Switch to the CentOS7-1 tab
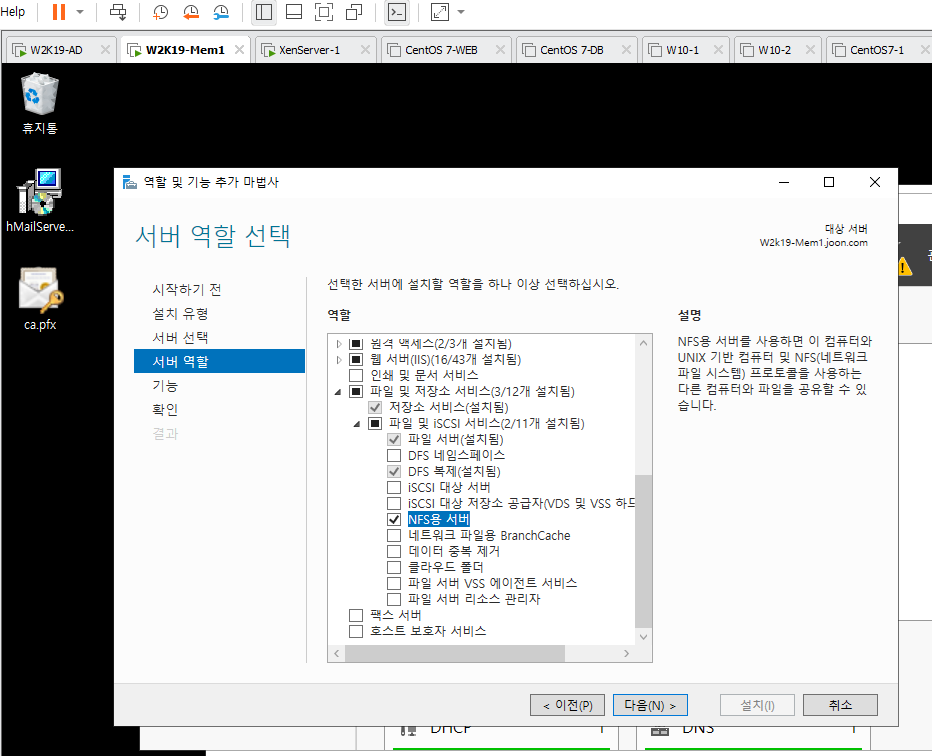 pos(877,50)
